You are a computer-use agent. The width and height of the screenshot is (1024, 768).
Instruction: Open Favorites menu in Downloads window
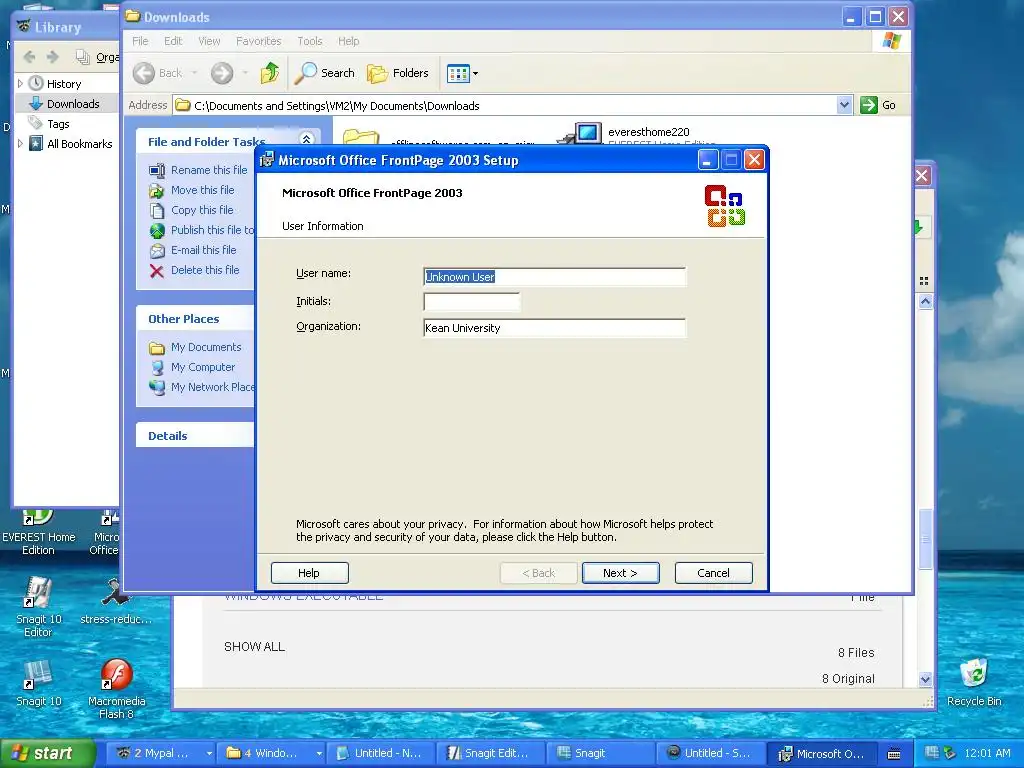coord(259,41)
